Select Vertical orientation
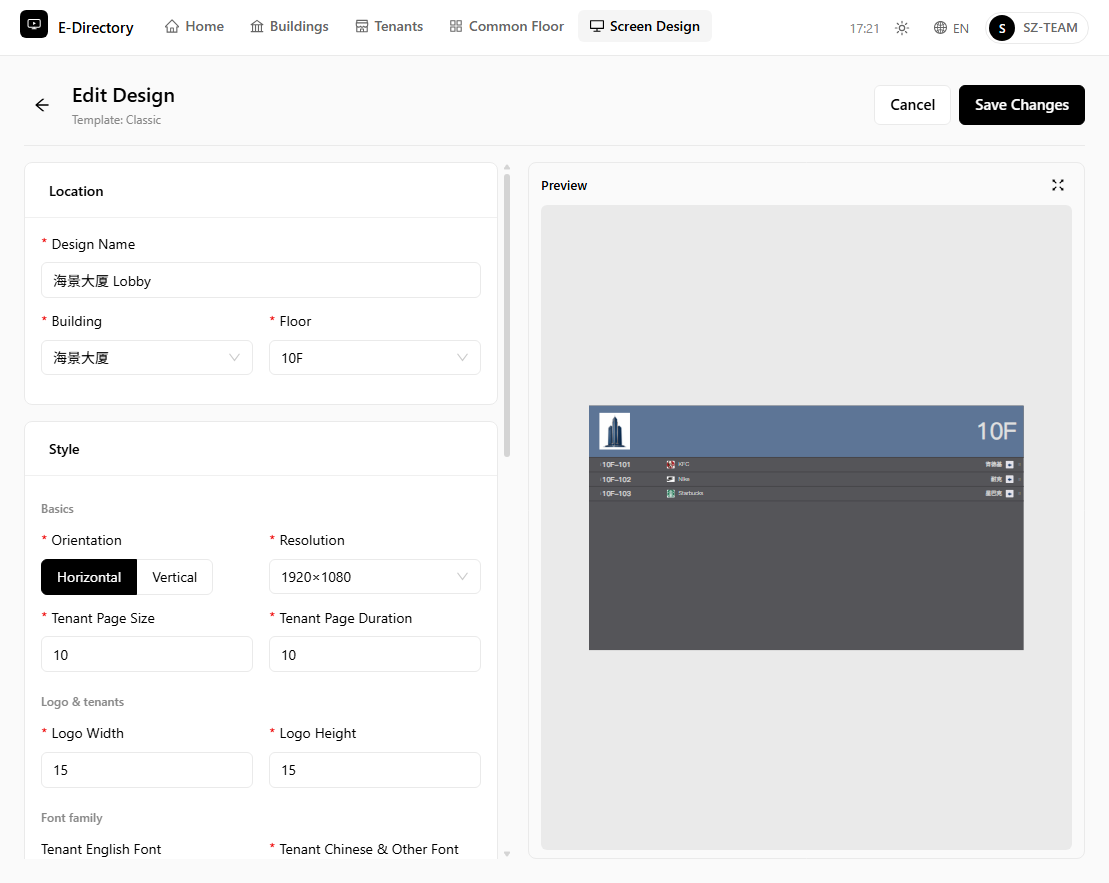This screenshot has height=883, width=1109. tap(175, 577)
